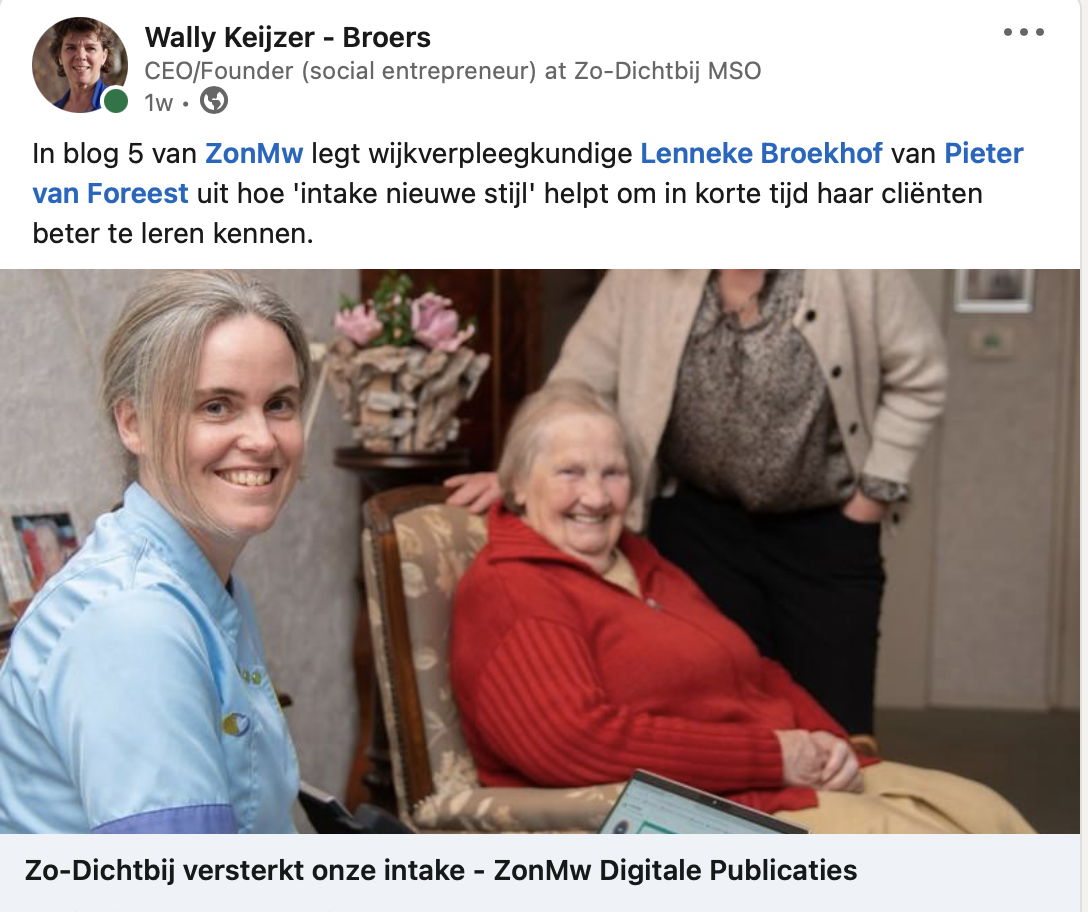This screenshot has width=1088, height=912.
Task: Click the words 'intake nieuwe stijl' in post
Action: [414, 194]
